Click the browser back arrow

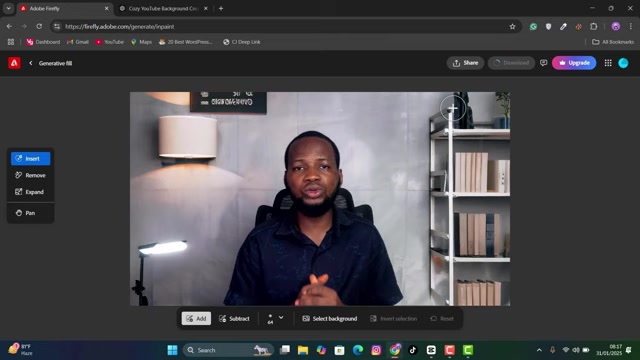click(x=9, y=26)
